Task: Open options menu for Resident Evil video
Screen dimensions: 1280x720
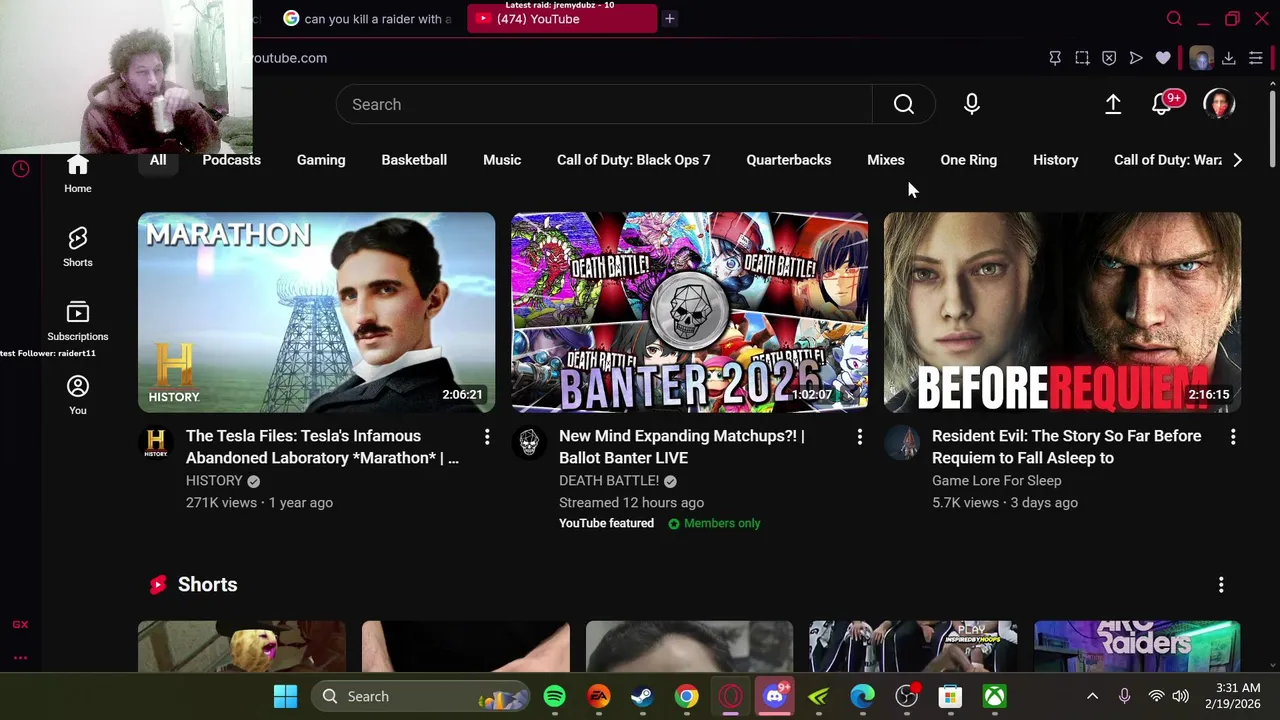Action: pos(1233,437)
